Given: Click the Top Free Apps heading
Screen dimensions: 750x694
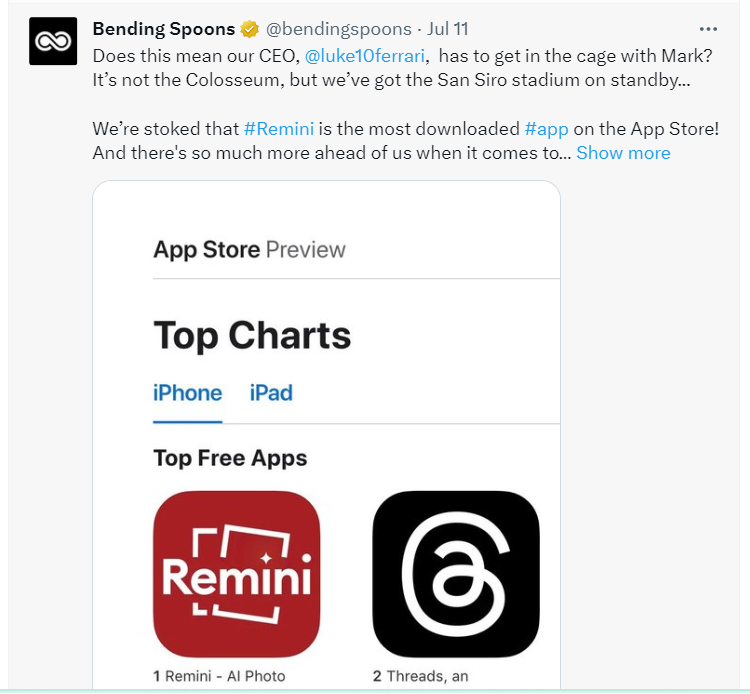Looking at the screenshot, I should click(230, 459).
